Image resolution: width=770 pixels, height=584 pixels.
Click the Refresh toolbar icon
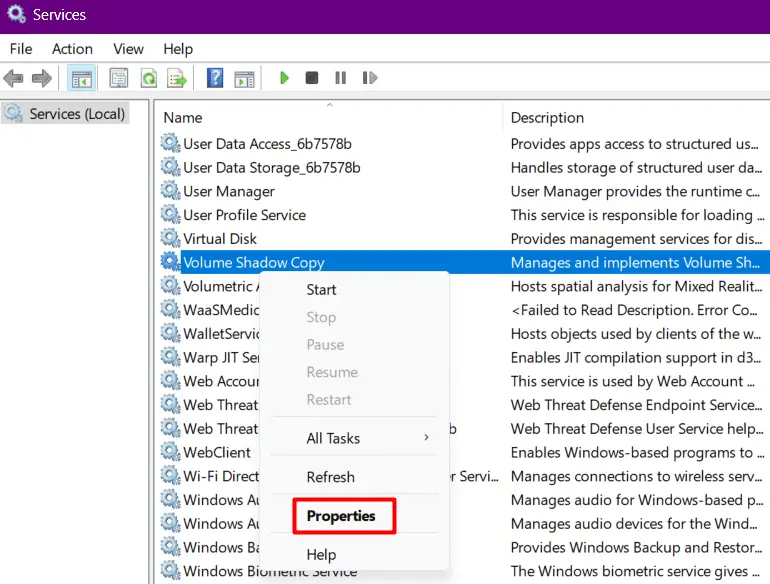[148, 78]
